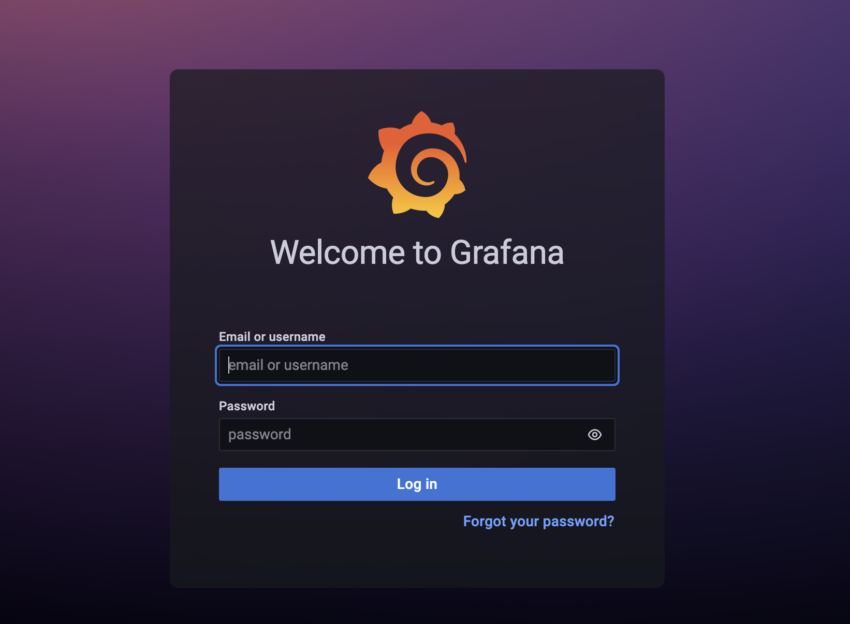The height and width of the screenshot is (624, 850).
Task: Click the Welcome to Grafana heading
Action: 417,252
